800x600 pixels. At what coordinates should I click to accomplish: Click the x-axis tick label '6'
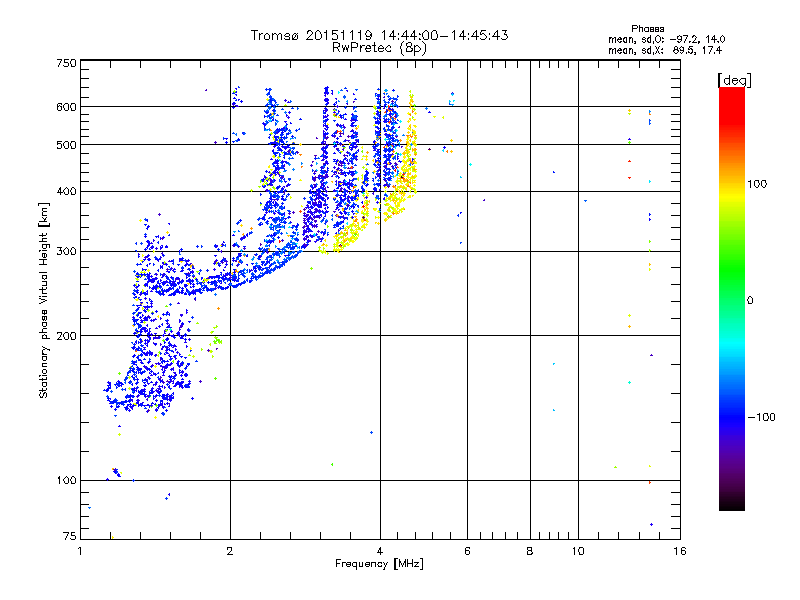467,551
